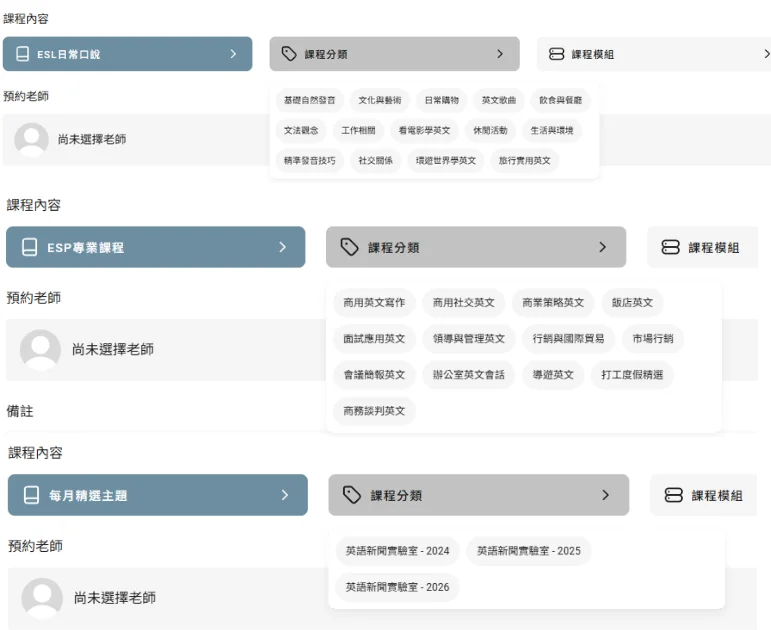Select the 飲食與餐廳 tag
The image size is (771, 630).
click(561, 100)
